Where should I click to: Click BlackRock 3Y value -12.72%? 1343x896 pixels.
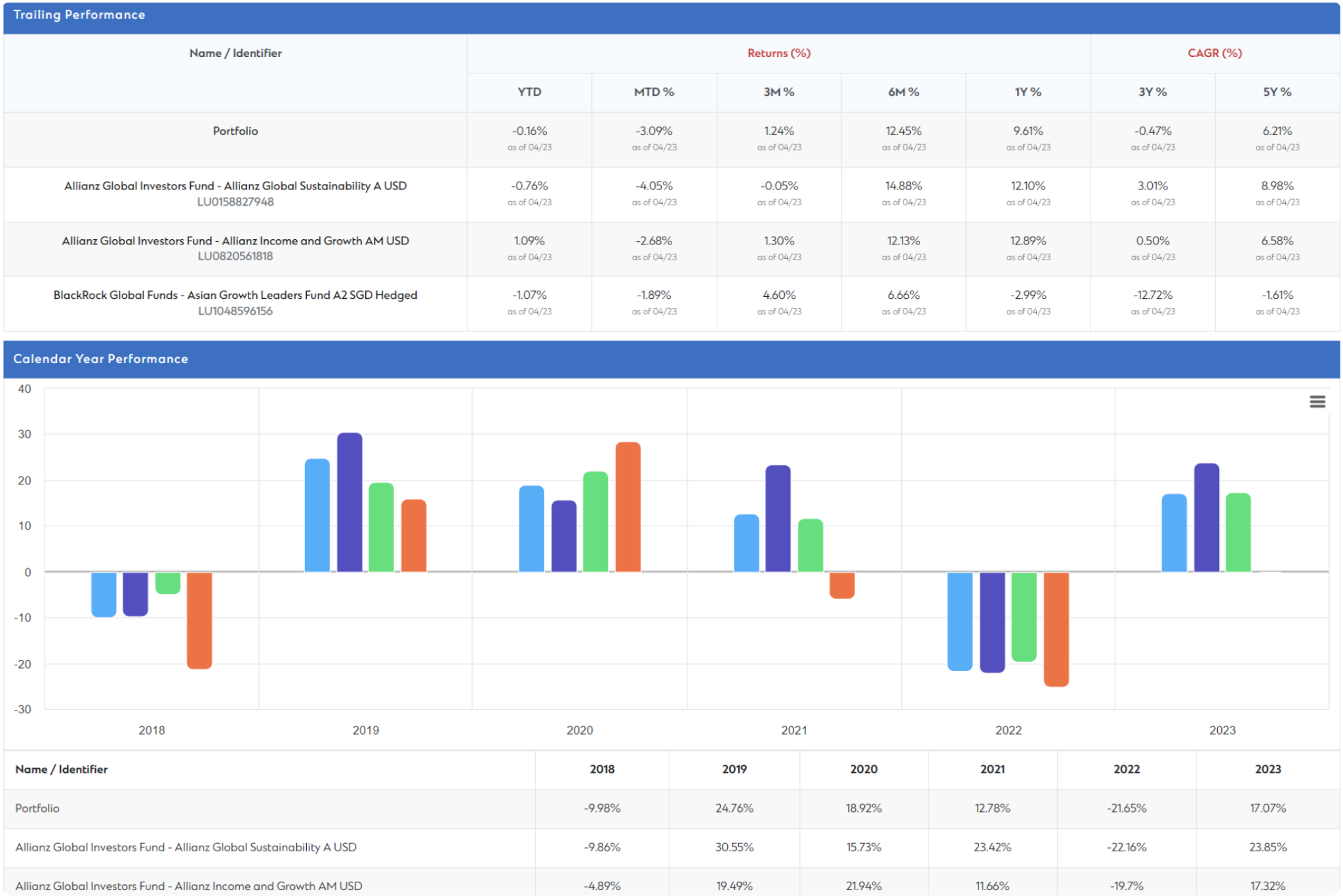[1153, 295]
